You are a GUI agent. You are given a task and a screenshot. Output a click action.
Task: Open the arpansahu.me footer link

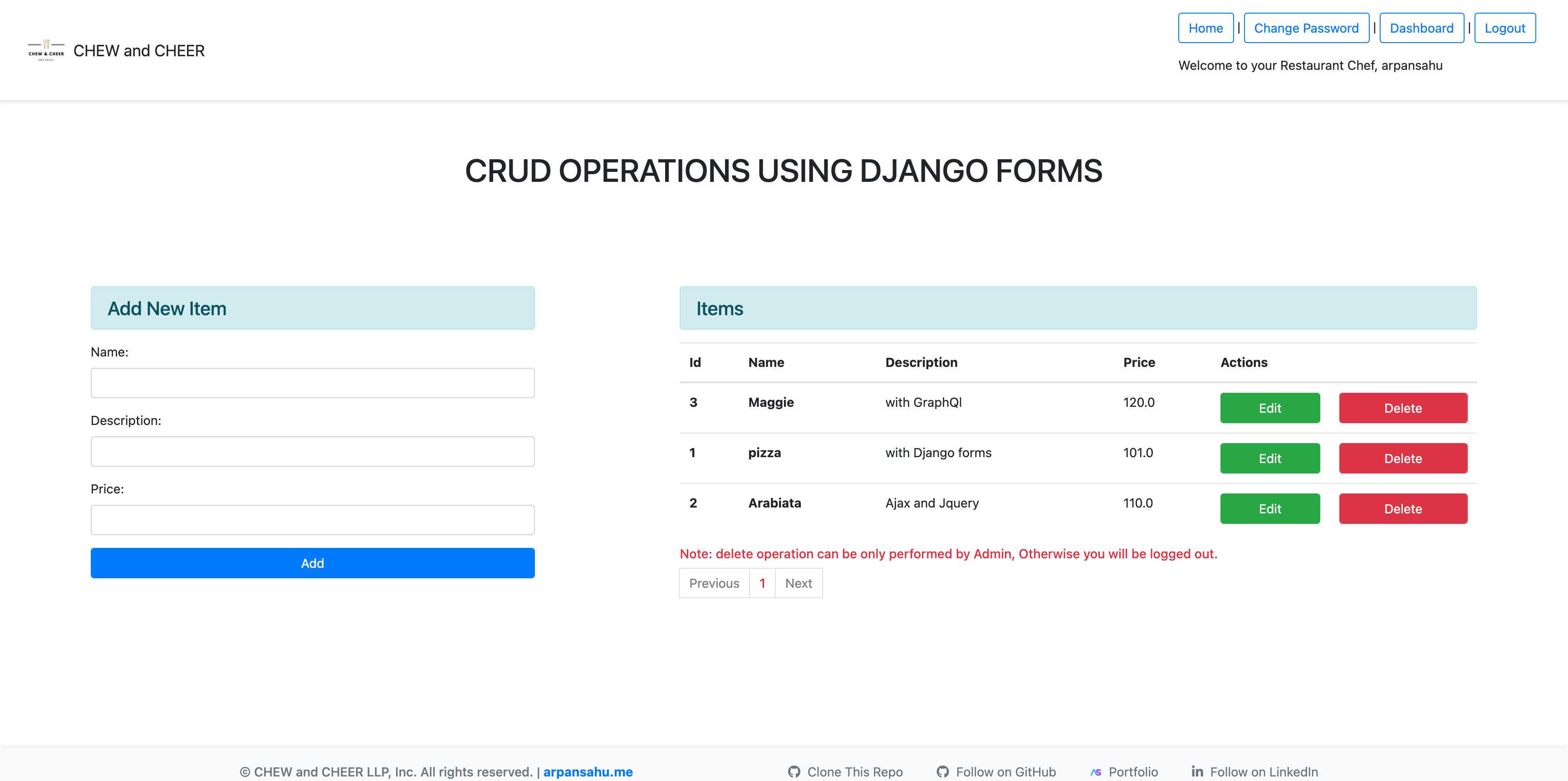[x=588, y=771]
